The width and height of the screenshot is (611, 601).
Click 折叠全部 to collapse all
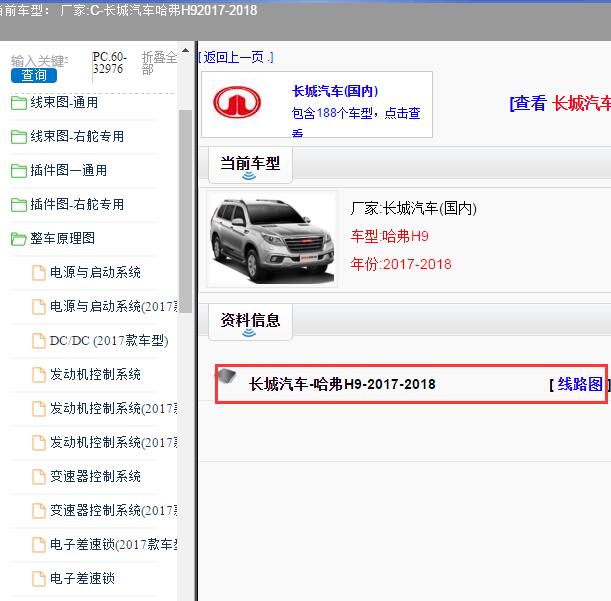click(x=159, y=63)
